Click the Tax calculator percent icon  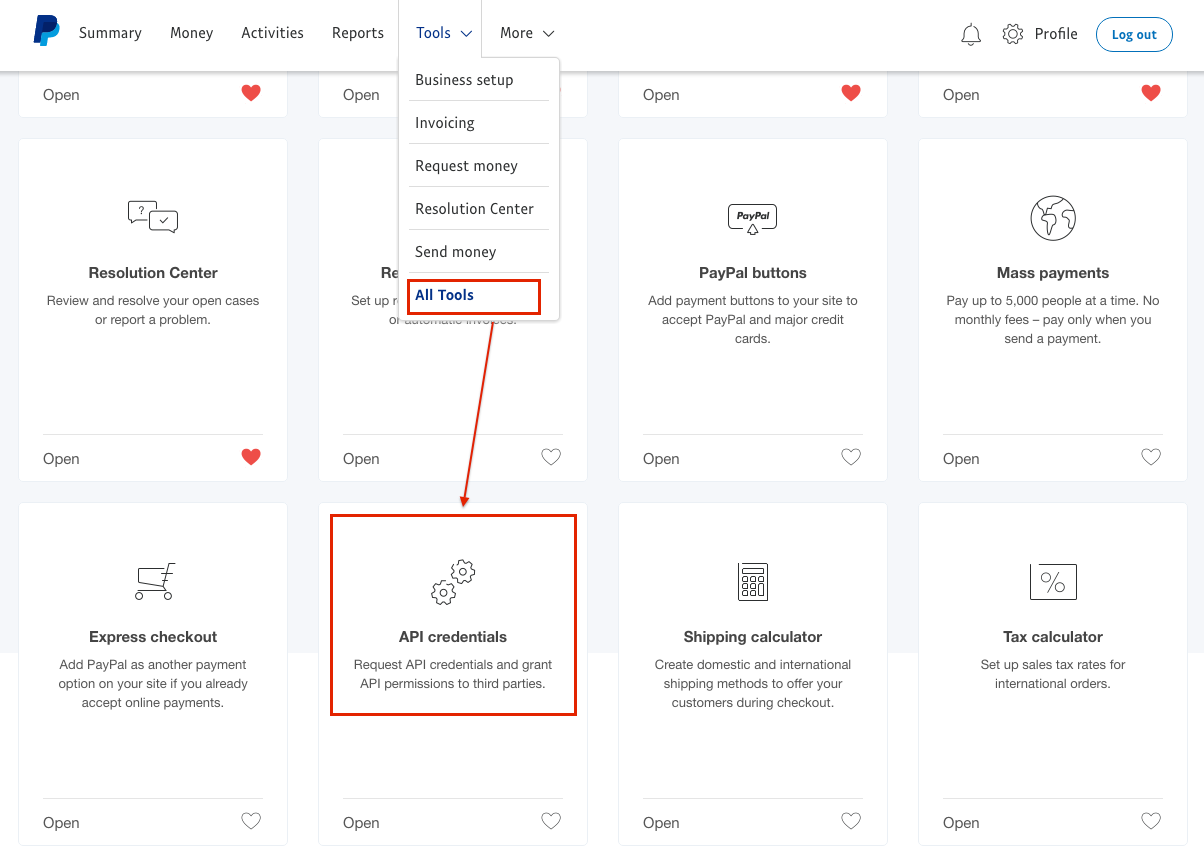[1053, 581]
